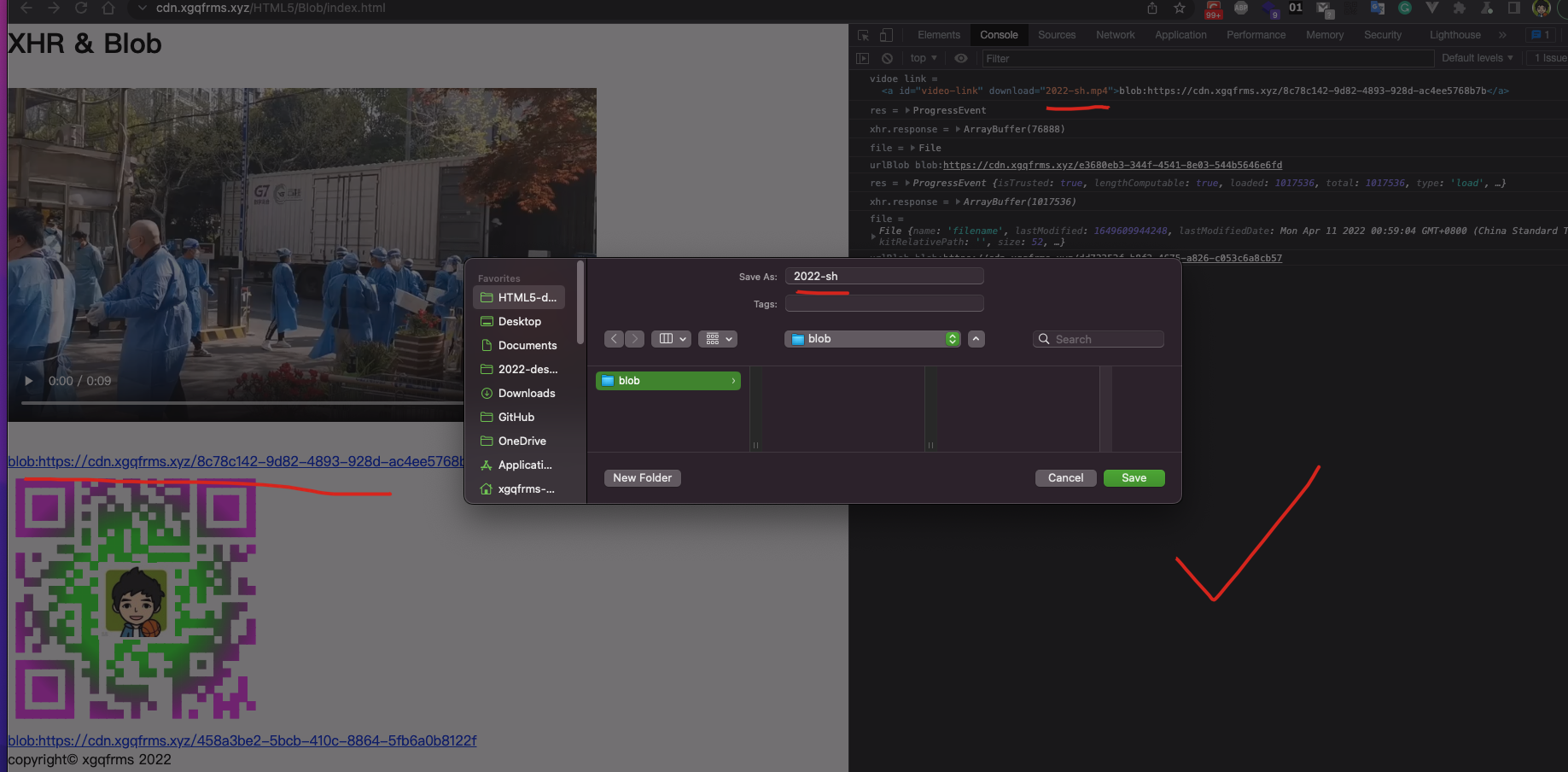
Task: Open the e3680eb3 blob URL in console
Action: pos(1112,165)
